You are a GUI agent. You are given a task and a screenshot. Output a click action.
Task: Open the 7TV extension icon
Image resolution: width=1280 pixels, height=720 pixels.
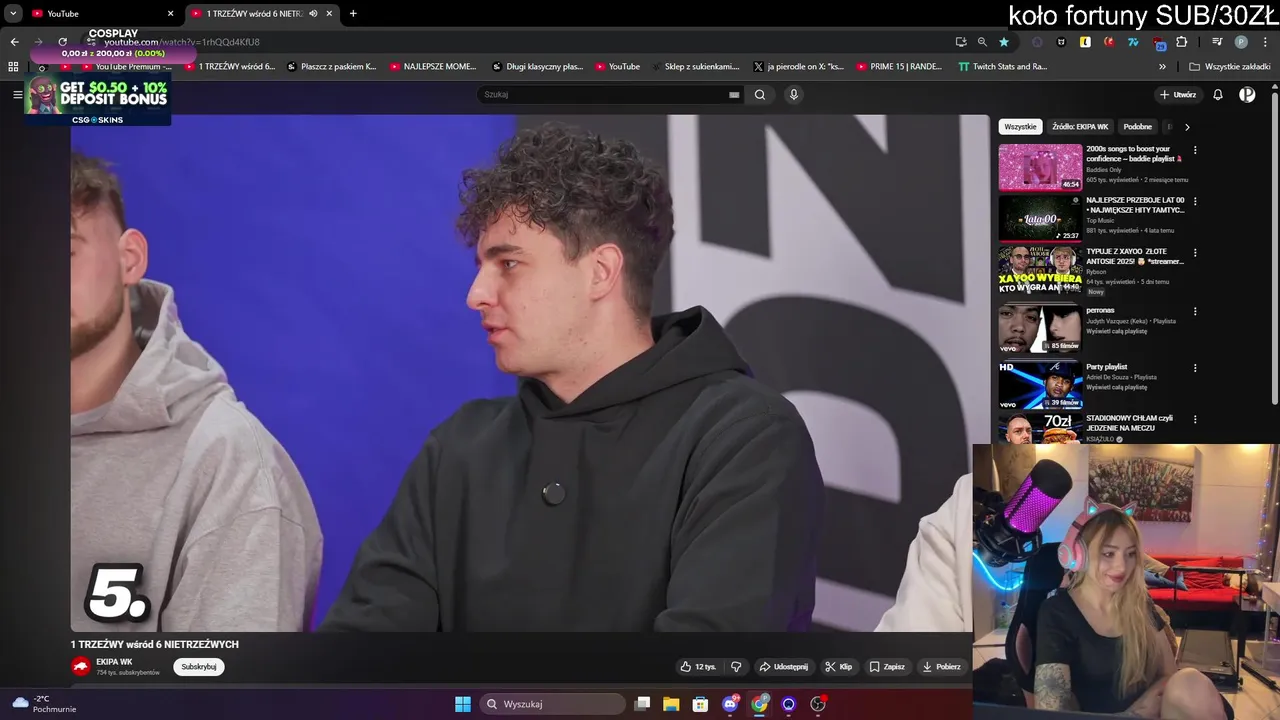tap(1133, 42)
